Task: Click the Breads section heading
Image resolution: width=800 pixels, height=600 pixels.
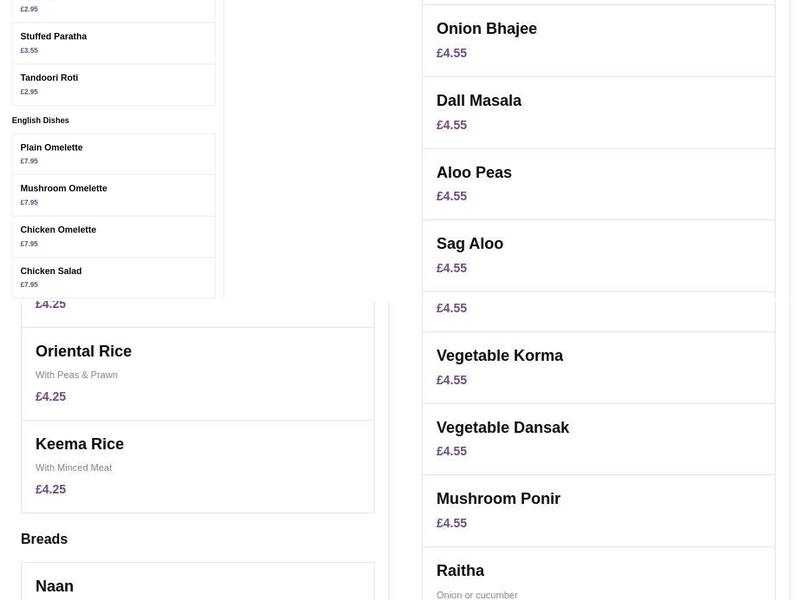Action: (44, 539)
